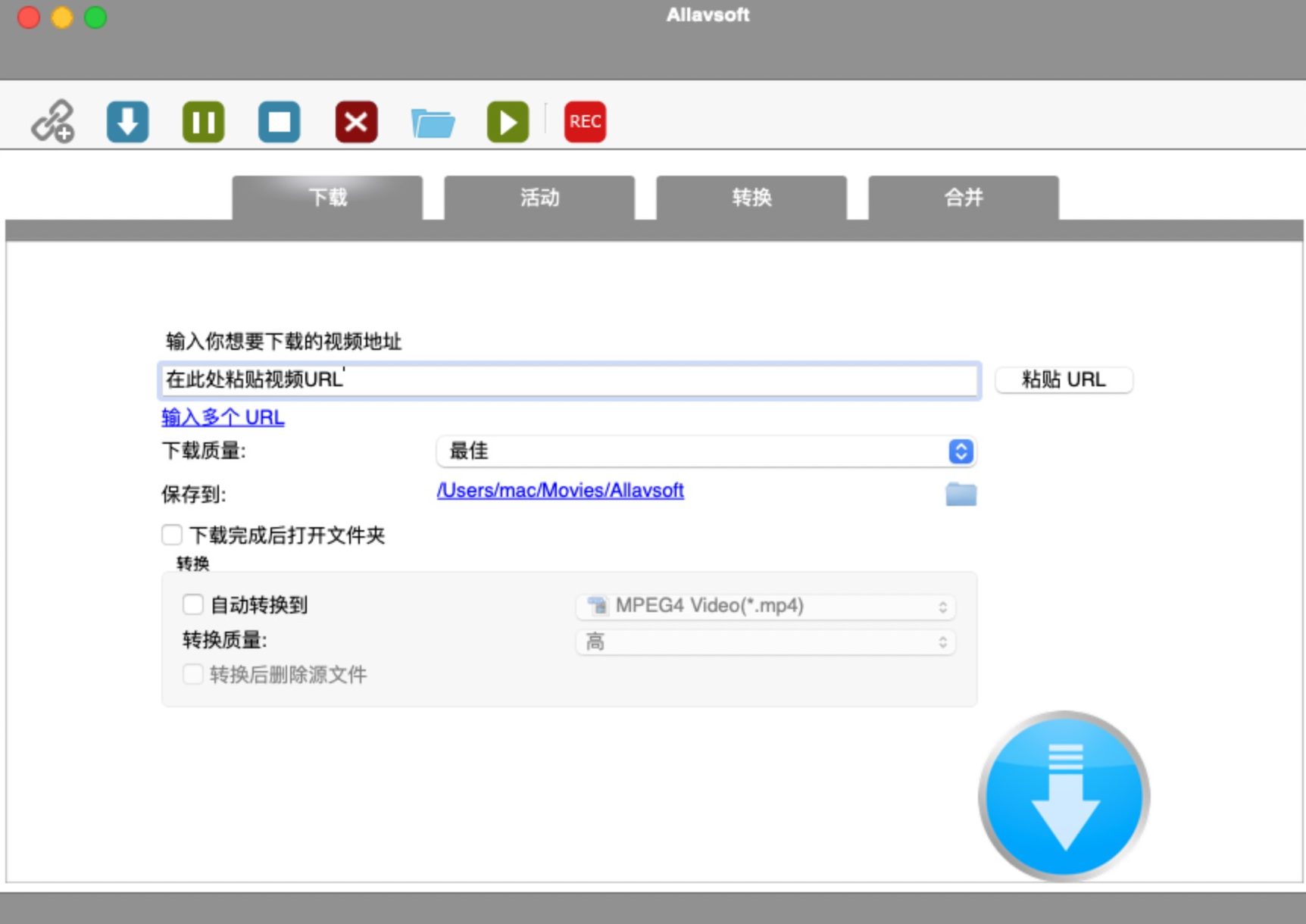The image size is (1306, 924).
Task: Open the output folder toolbar icon
Action: tap(433, 122)
